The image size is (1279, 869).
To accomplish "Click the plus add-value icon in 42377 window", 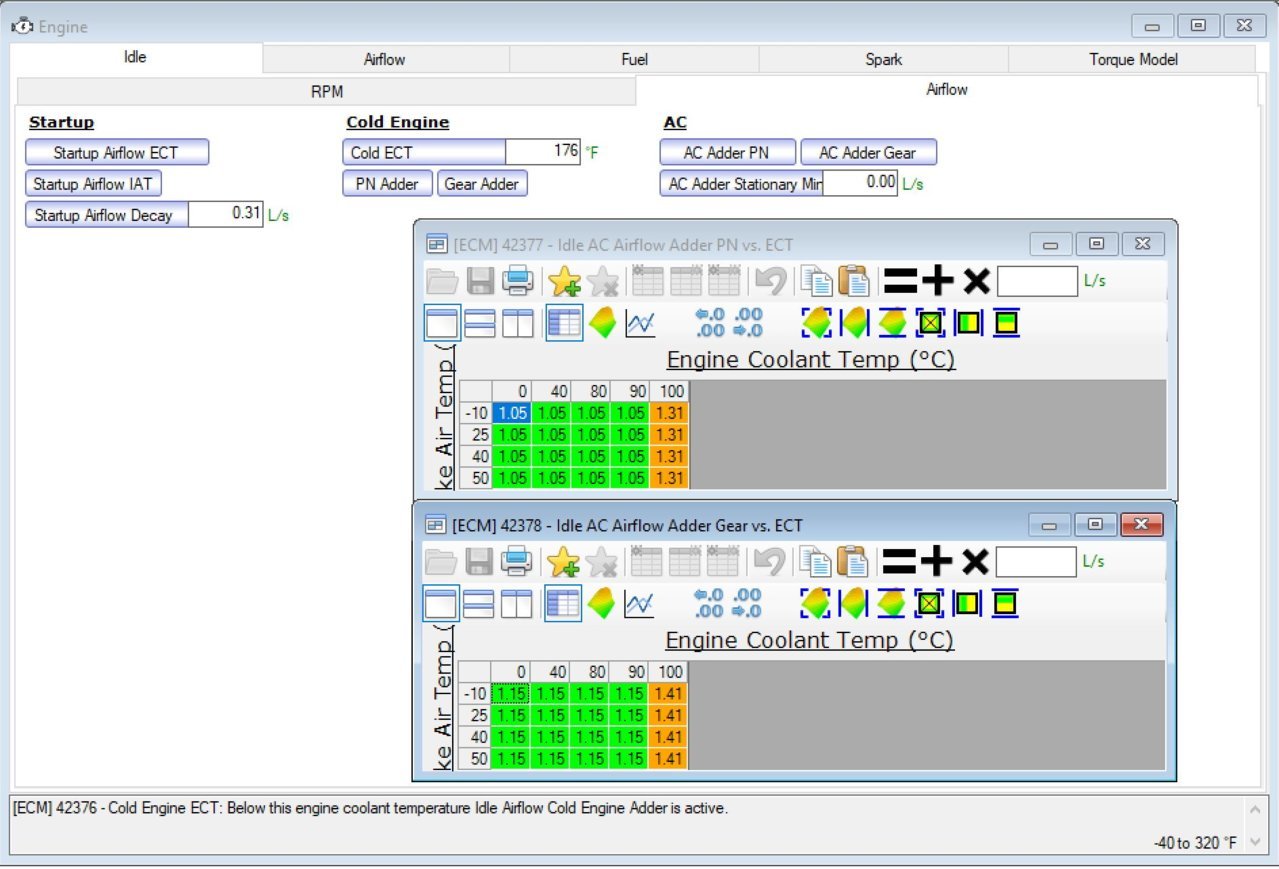I will pyautogui.click(x=937, y=281).
